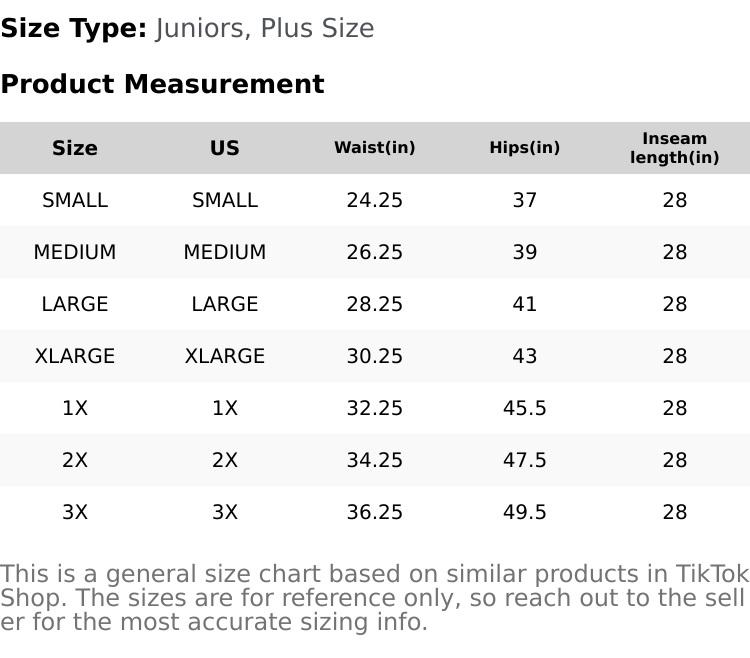750x658 pixels.
Task: Select the 45.5 hips value
Action: (525, 408)
